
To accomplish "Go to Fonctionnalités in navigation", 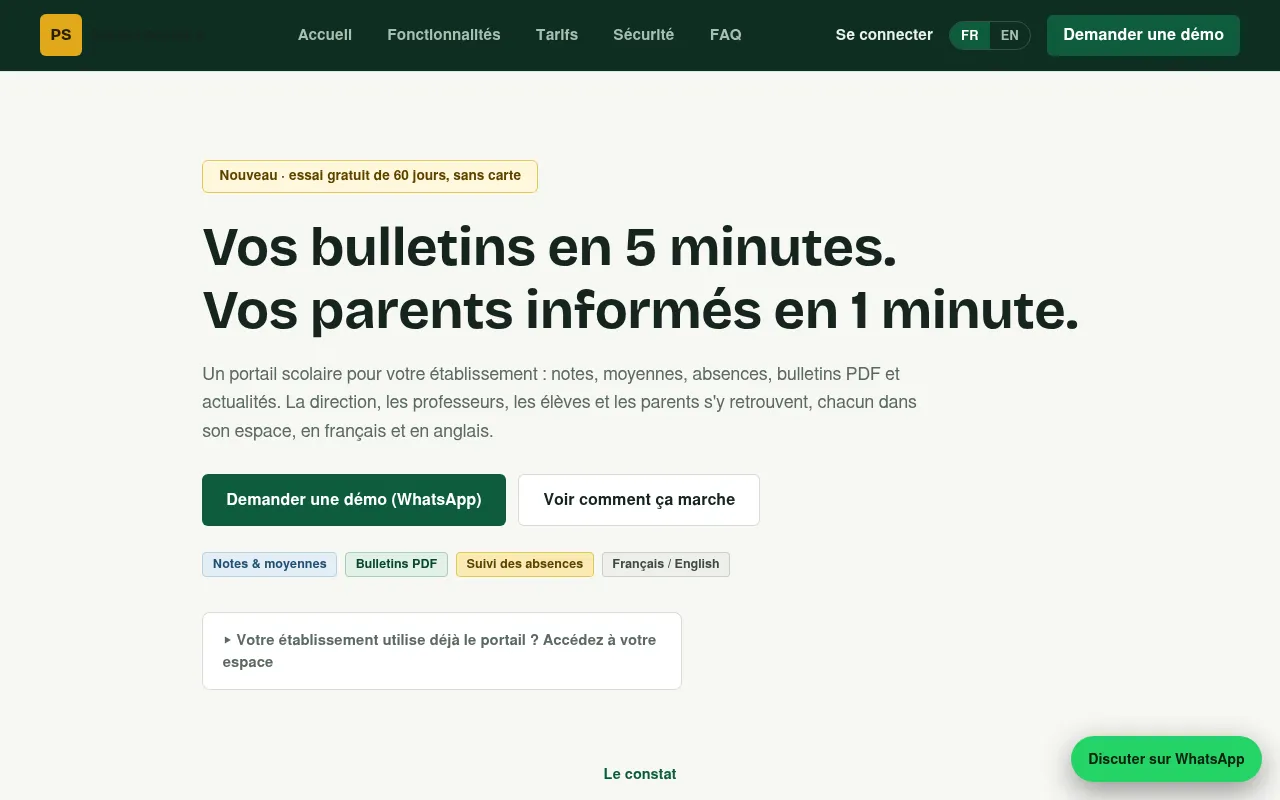I will tap(444, 35).
